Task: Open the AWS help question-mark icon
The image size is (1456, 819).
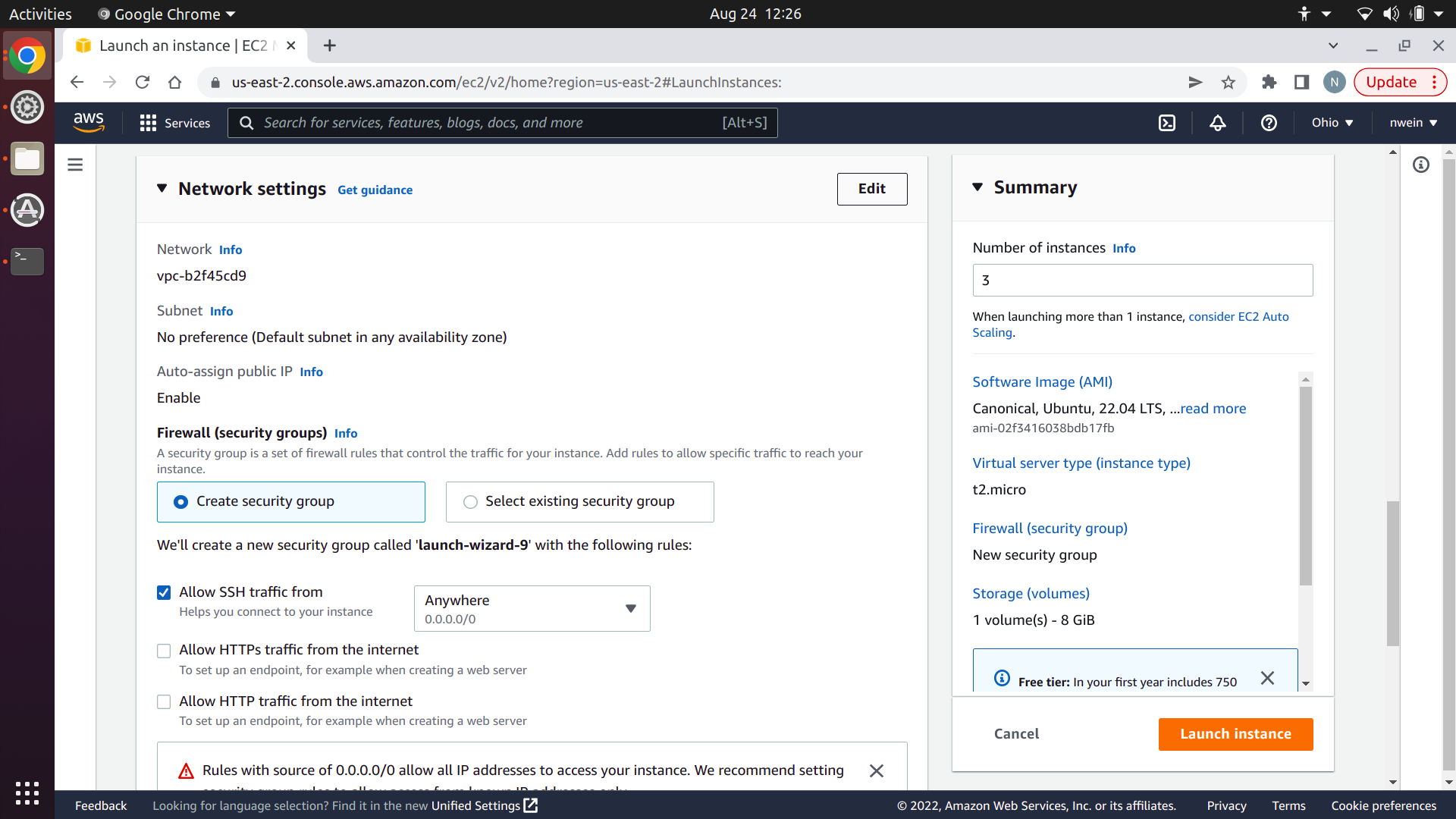Action: tap(1269, 123)
